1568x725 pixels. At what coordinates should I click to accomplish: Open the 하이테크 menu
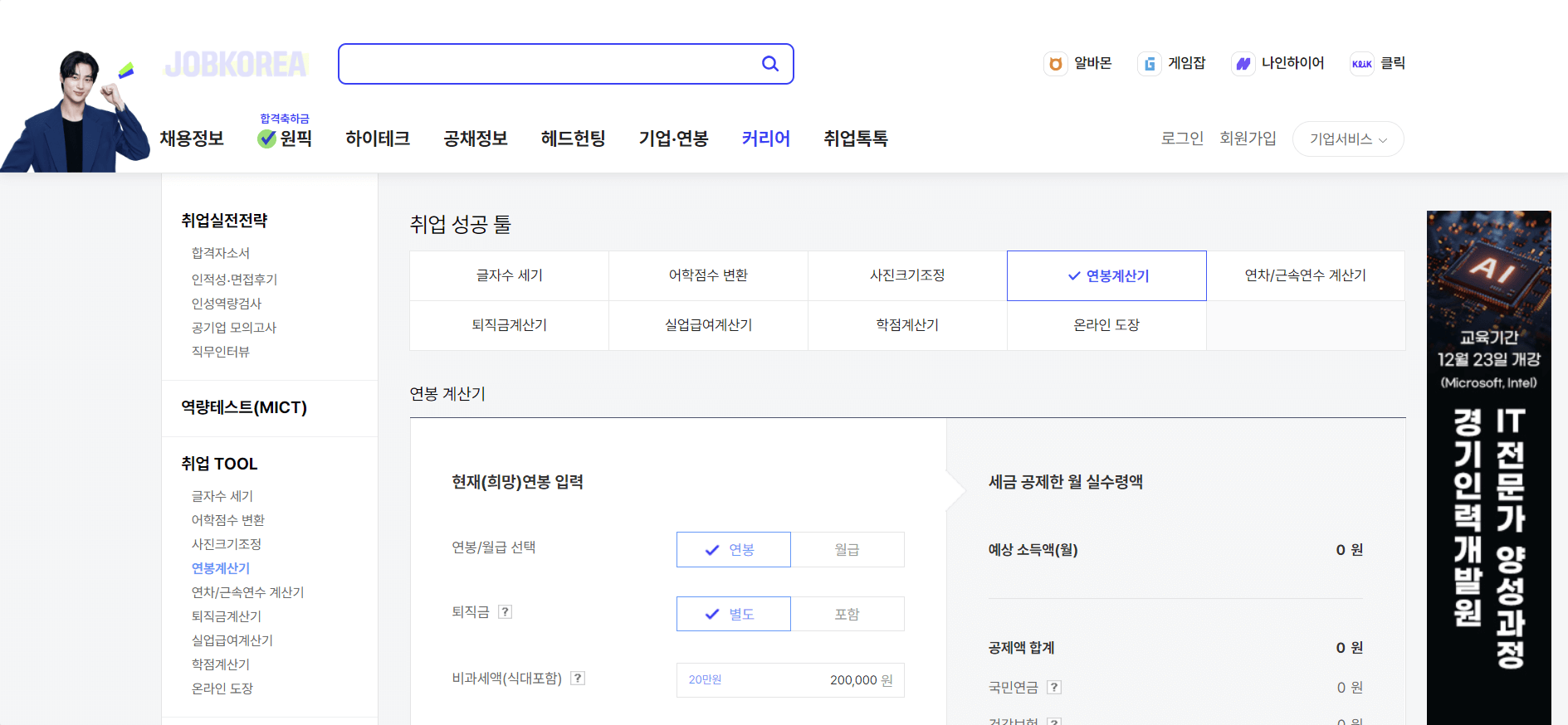378,139
